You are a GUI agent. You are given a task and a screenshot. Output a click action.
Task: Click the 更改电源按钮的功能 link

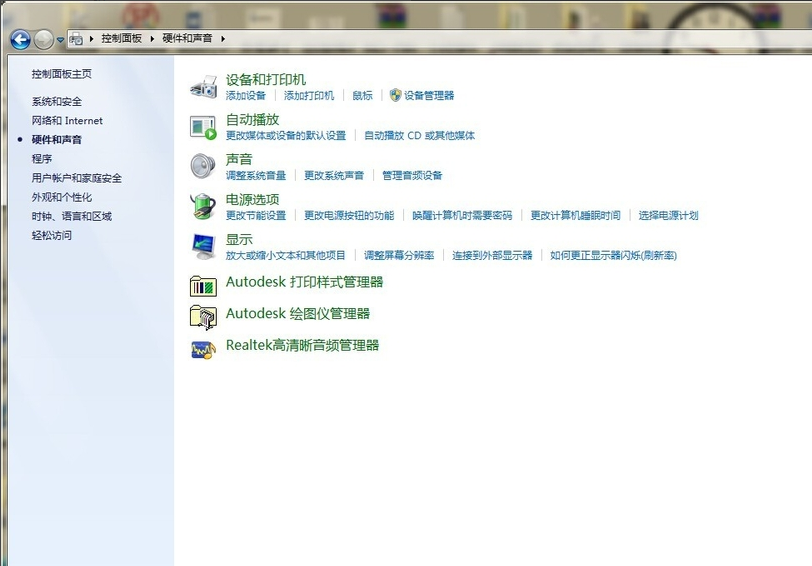click(x=349, y=215)
